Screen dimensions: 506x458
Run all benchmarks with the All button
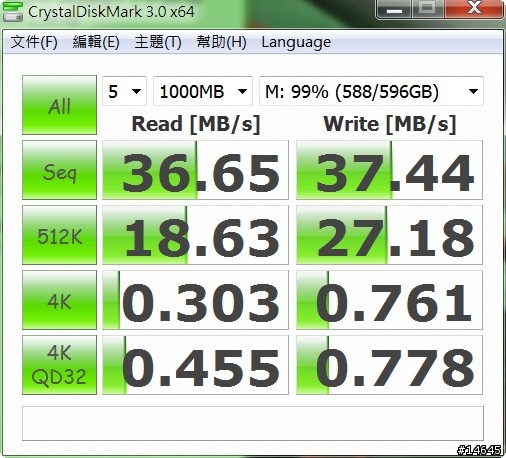pyautogui.click(x=59, y=105)
